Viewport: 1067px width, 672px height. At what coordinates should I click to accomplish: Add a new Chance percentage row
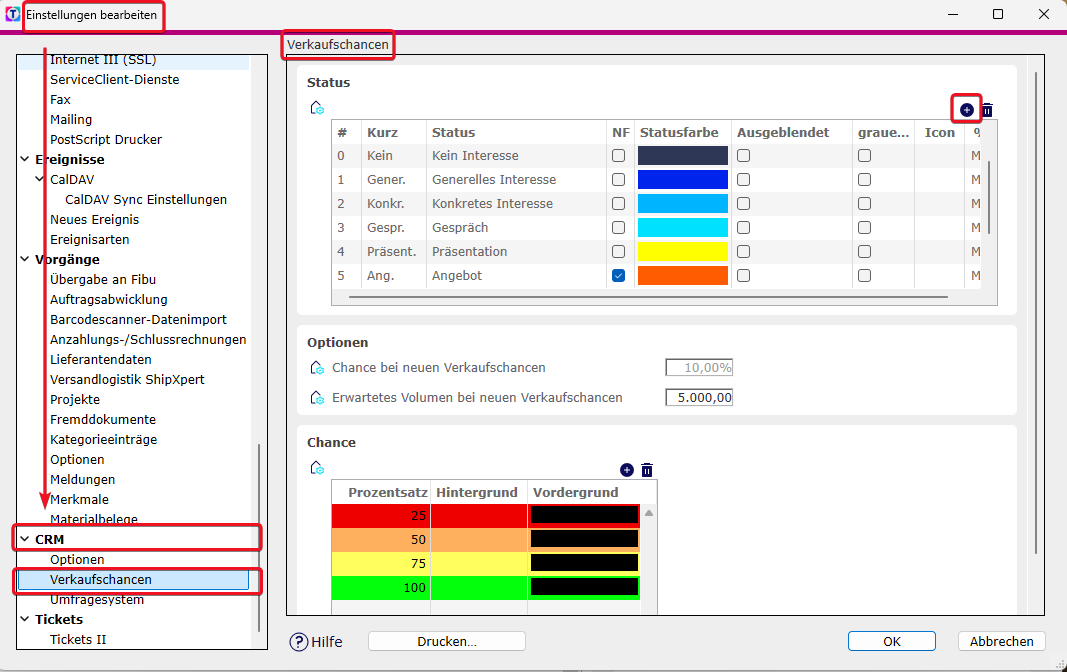click(627, 470)
